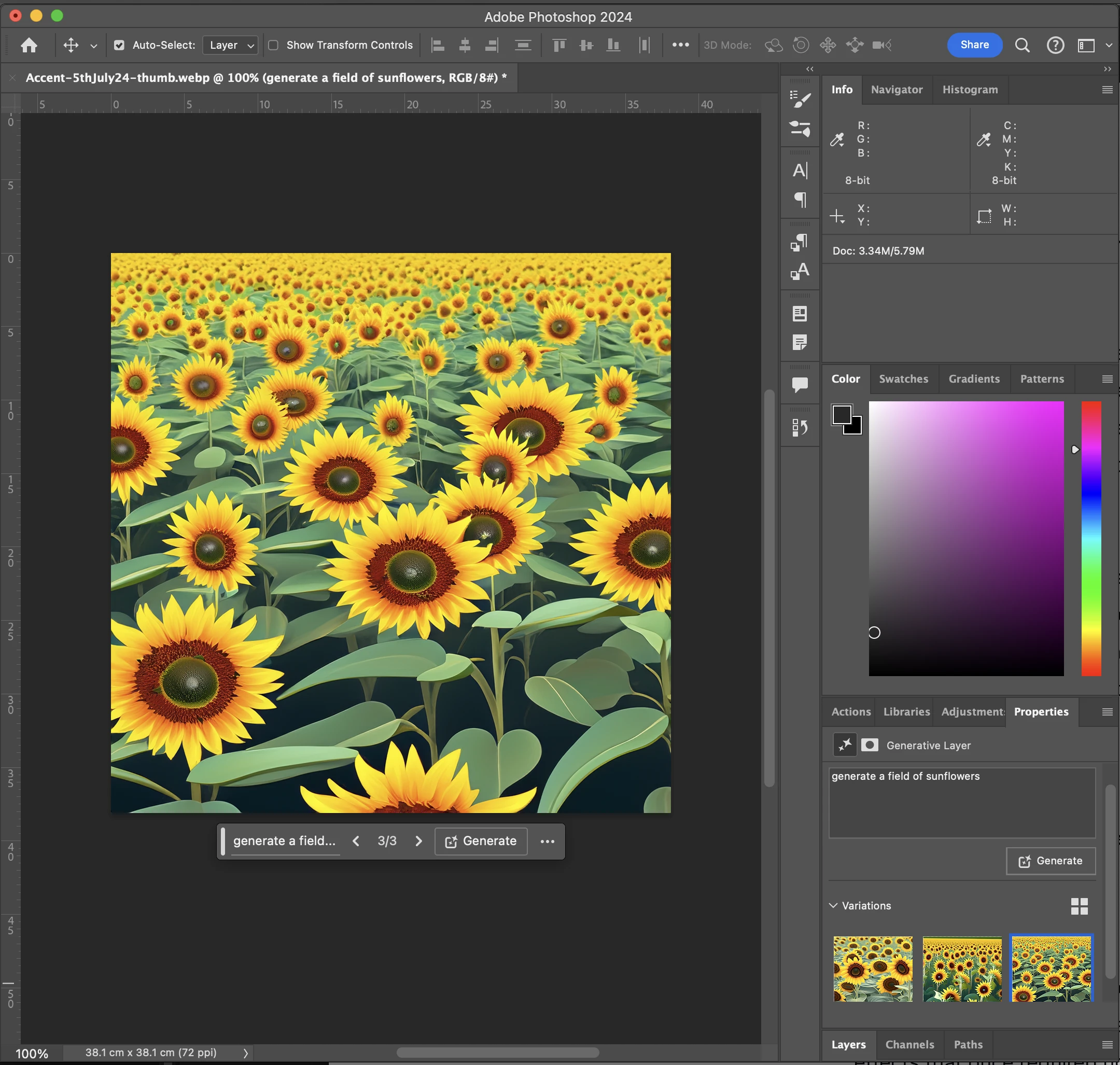Open the Comments panel icon
The width and height of the screenshot is (1120, 1065).
click(x=800, y=385)
